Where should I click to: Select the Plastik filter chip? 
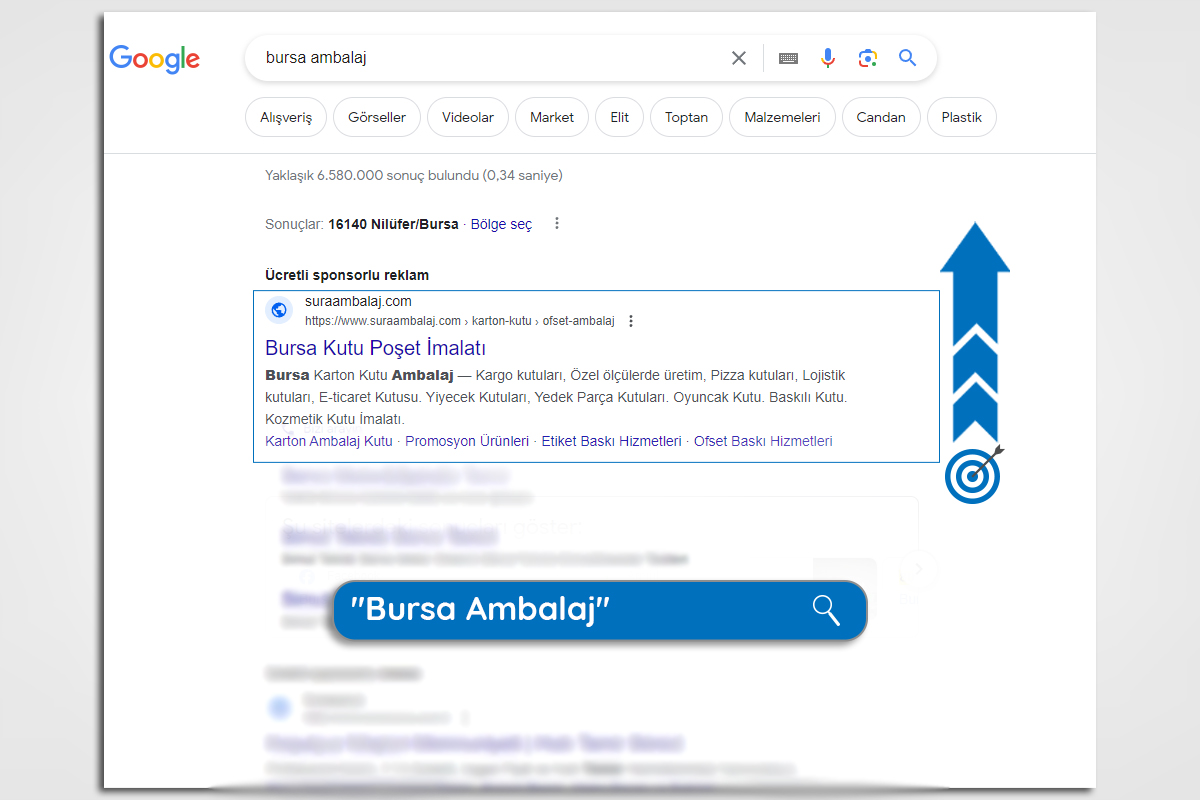tap(962, 117)
